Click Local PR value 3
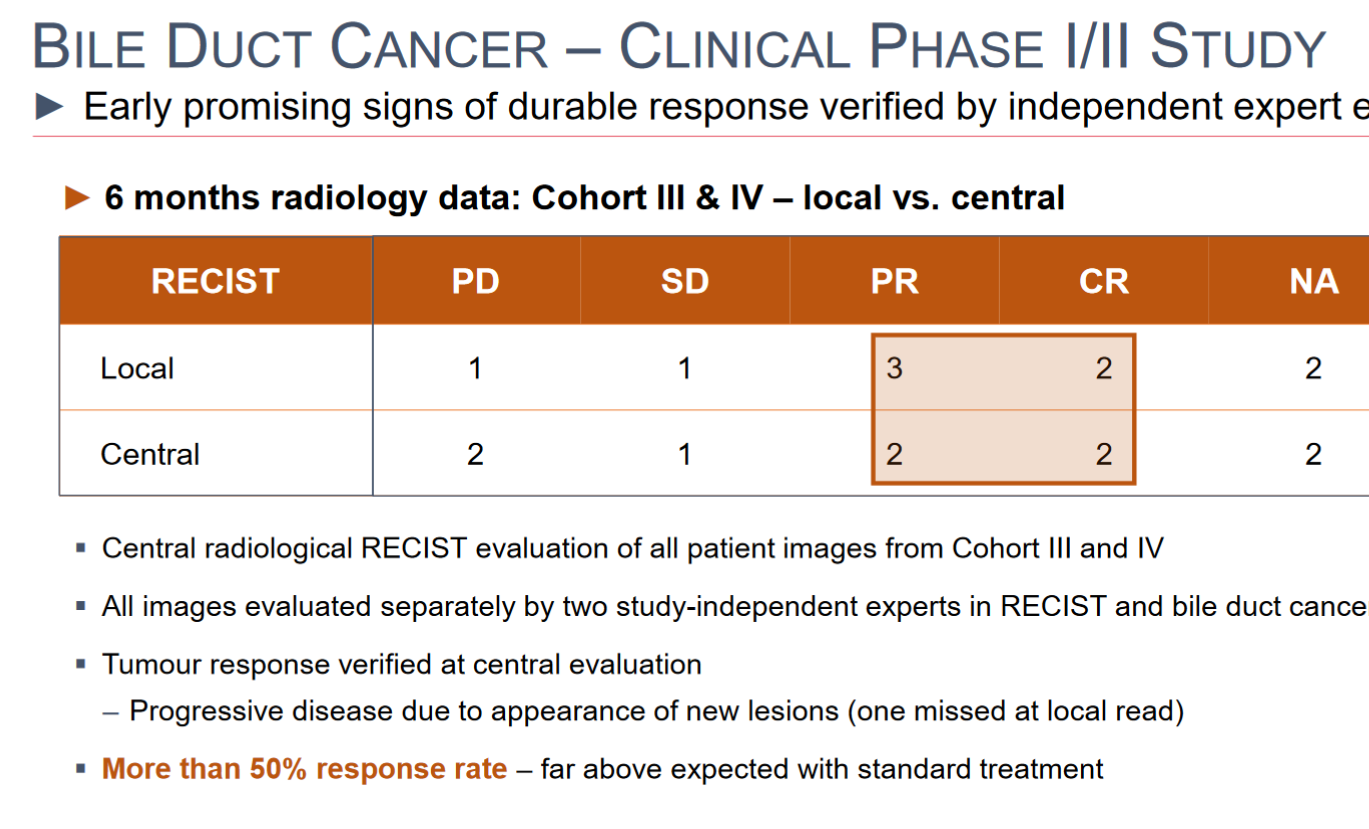Image resolution: width=1369 pixels, height=829 pixels. (x=894, y=368)
